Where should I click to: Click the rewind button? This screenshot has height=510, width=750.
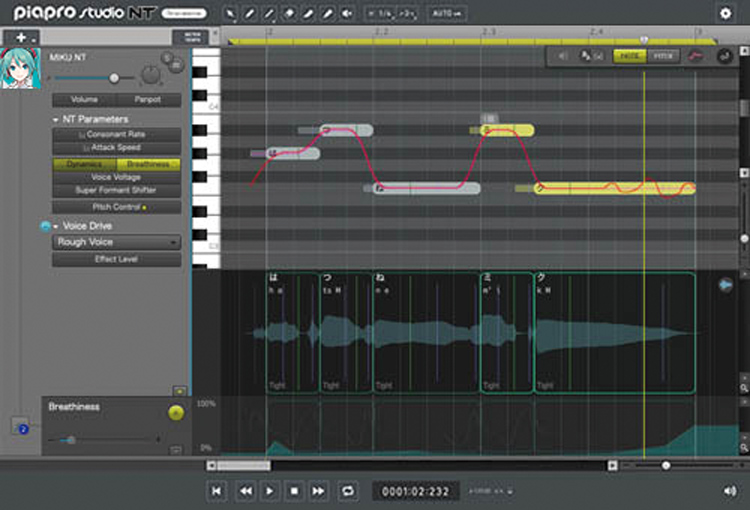pyautogui.click(x=246, y=491)
